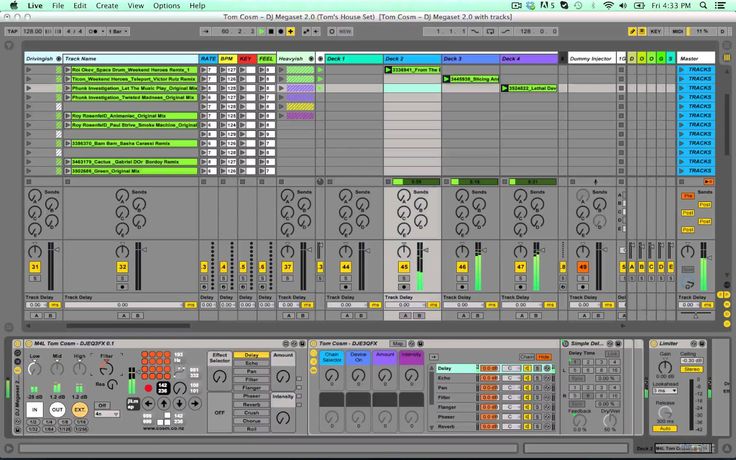Select the Deck 1 track header

[354, 59]
